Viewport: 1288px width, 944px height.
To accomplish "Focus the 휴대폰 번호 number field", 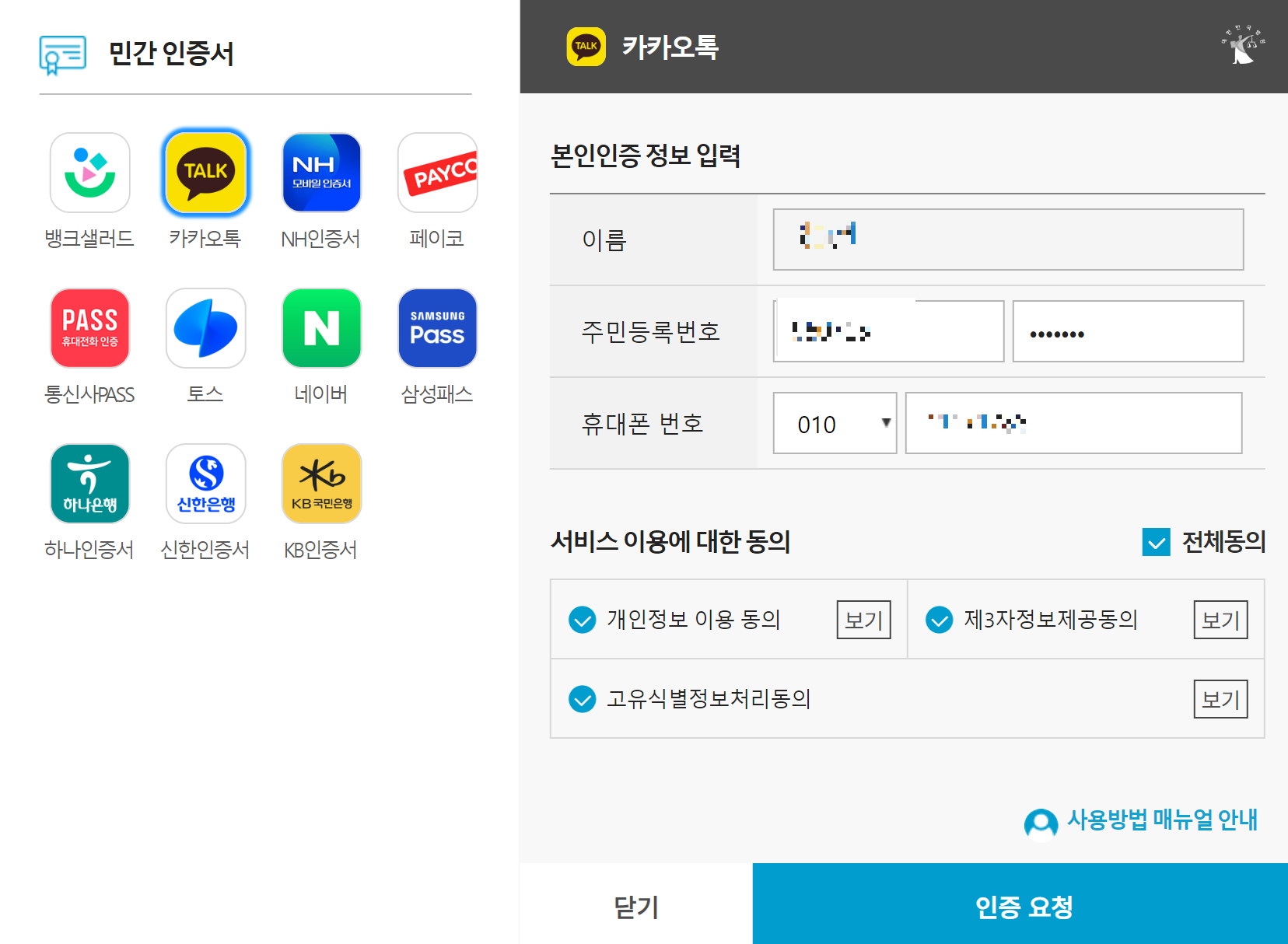I will 1074,423.
